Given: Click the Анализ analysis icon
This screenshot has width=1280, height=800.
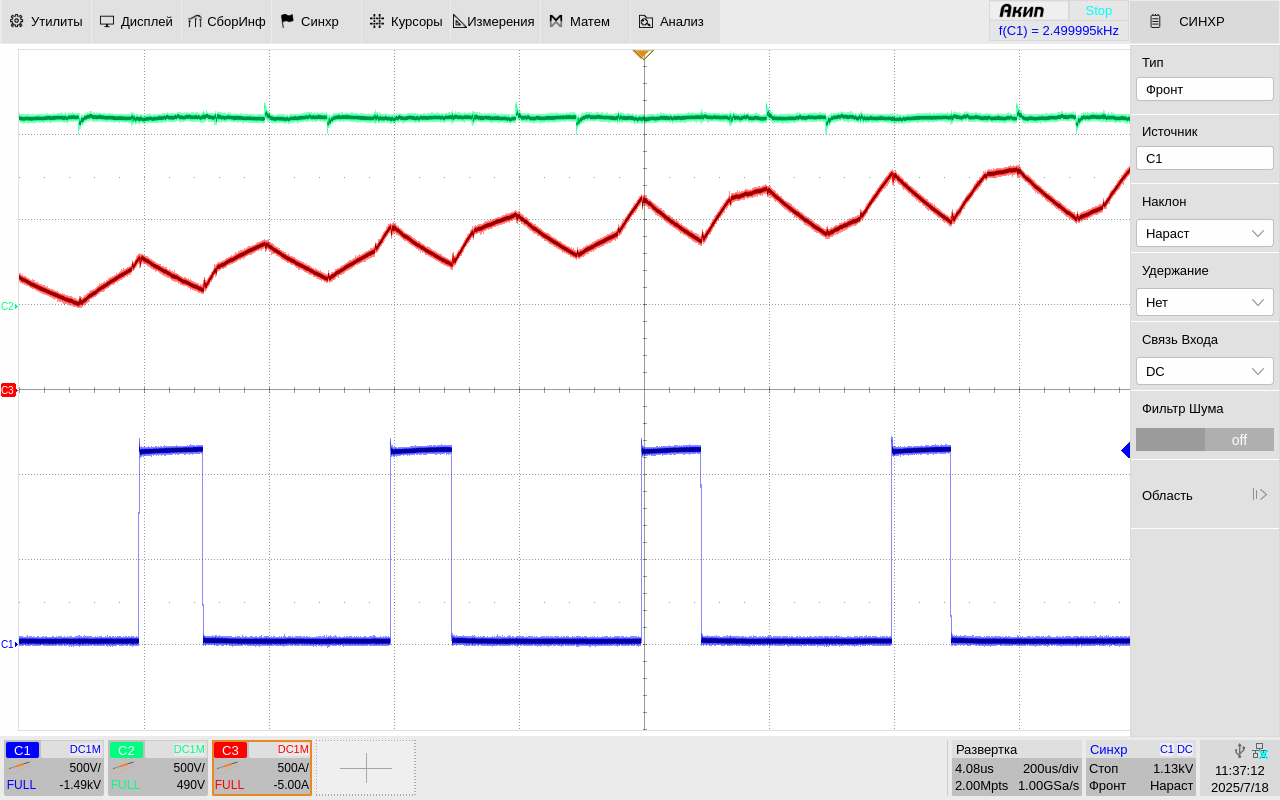Looking at the screenshot, I should click(646, 21).
